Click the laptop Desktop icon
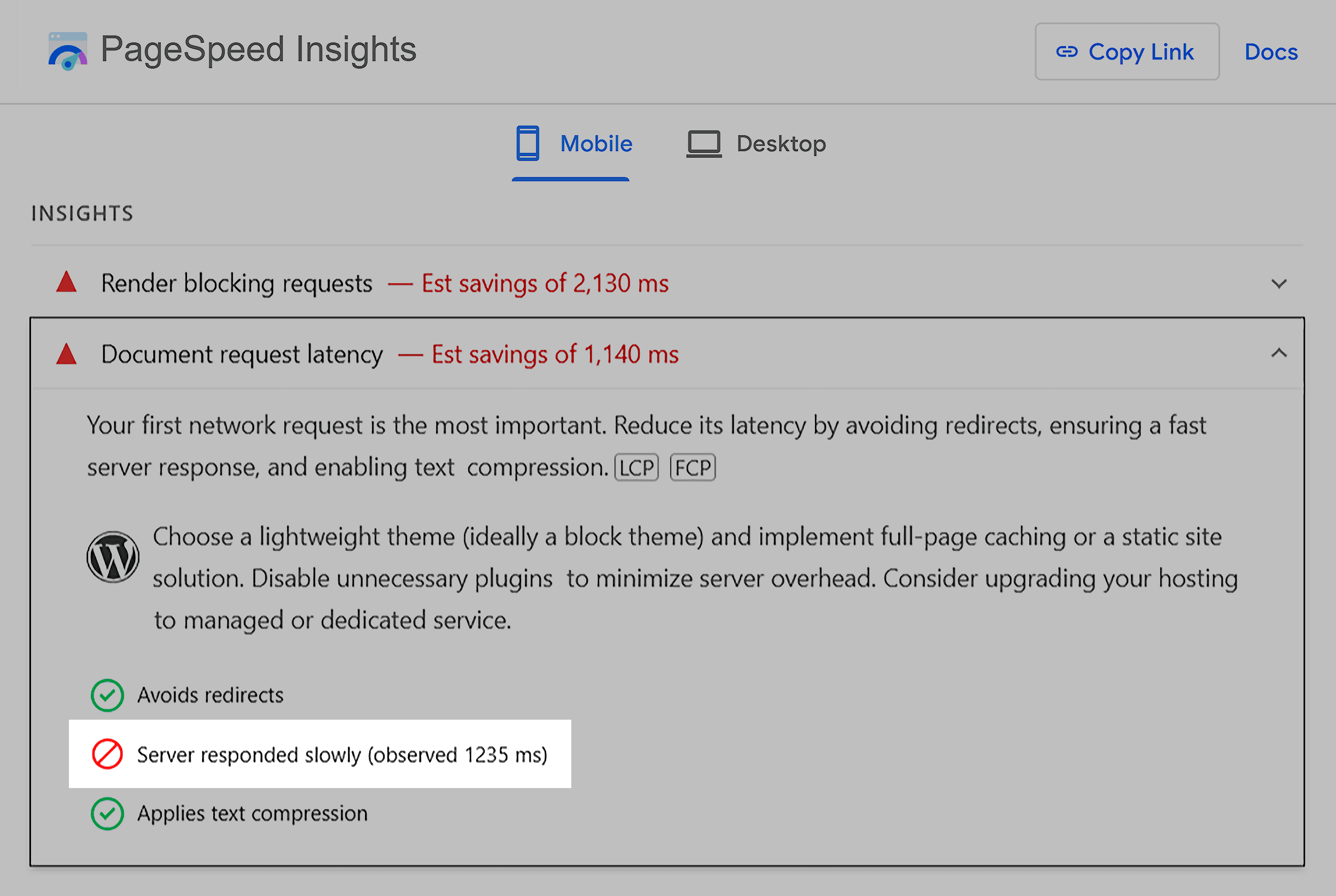 click(704, 144)
